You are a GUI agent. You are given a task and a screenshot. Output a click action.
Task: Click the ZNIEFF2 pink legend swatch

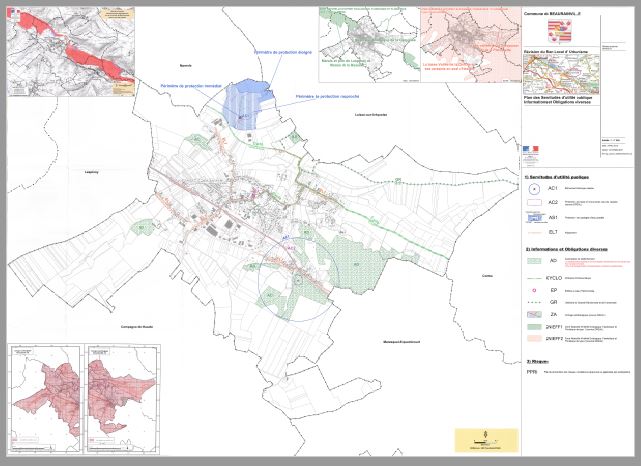click(535, 340)
